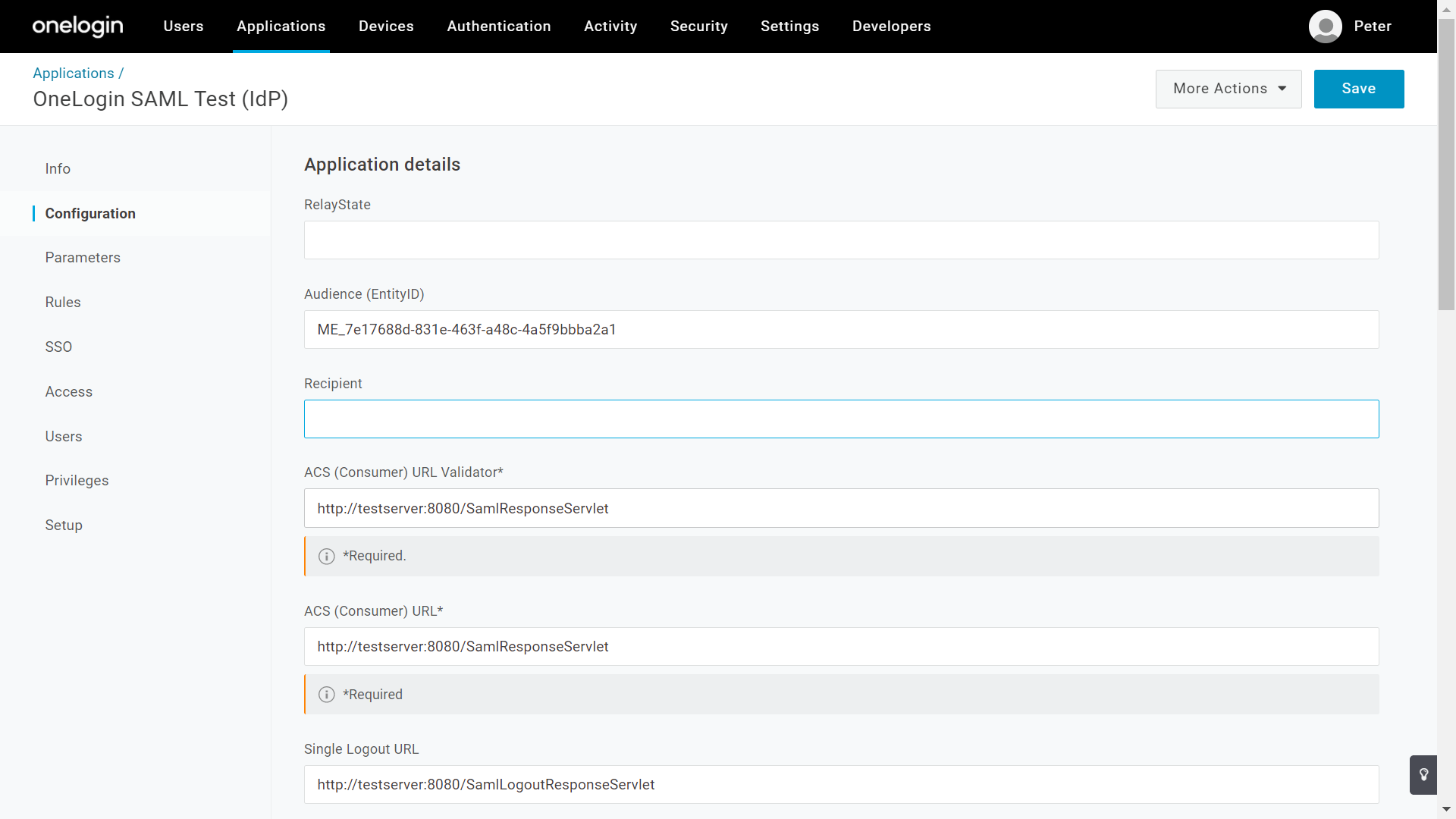Click the OneLogin logo

[x=77, y=26]
